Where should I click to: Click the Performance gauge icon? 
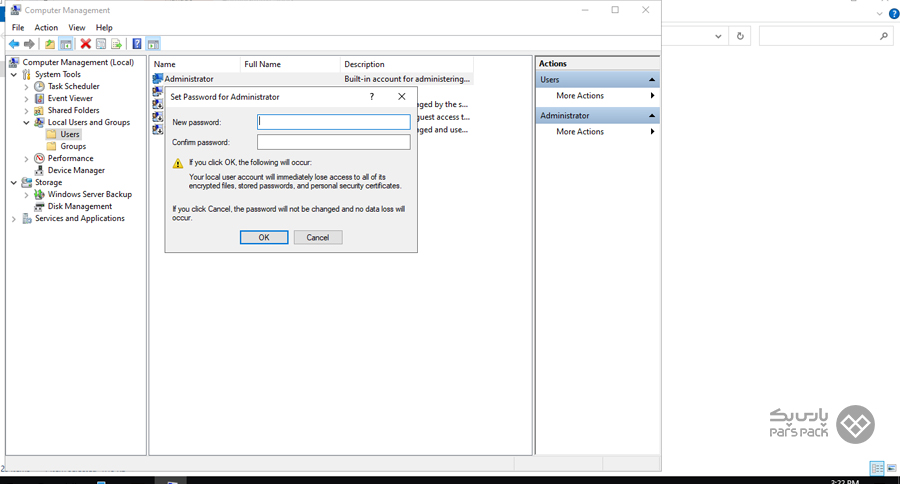tap(39, 158)
